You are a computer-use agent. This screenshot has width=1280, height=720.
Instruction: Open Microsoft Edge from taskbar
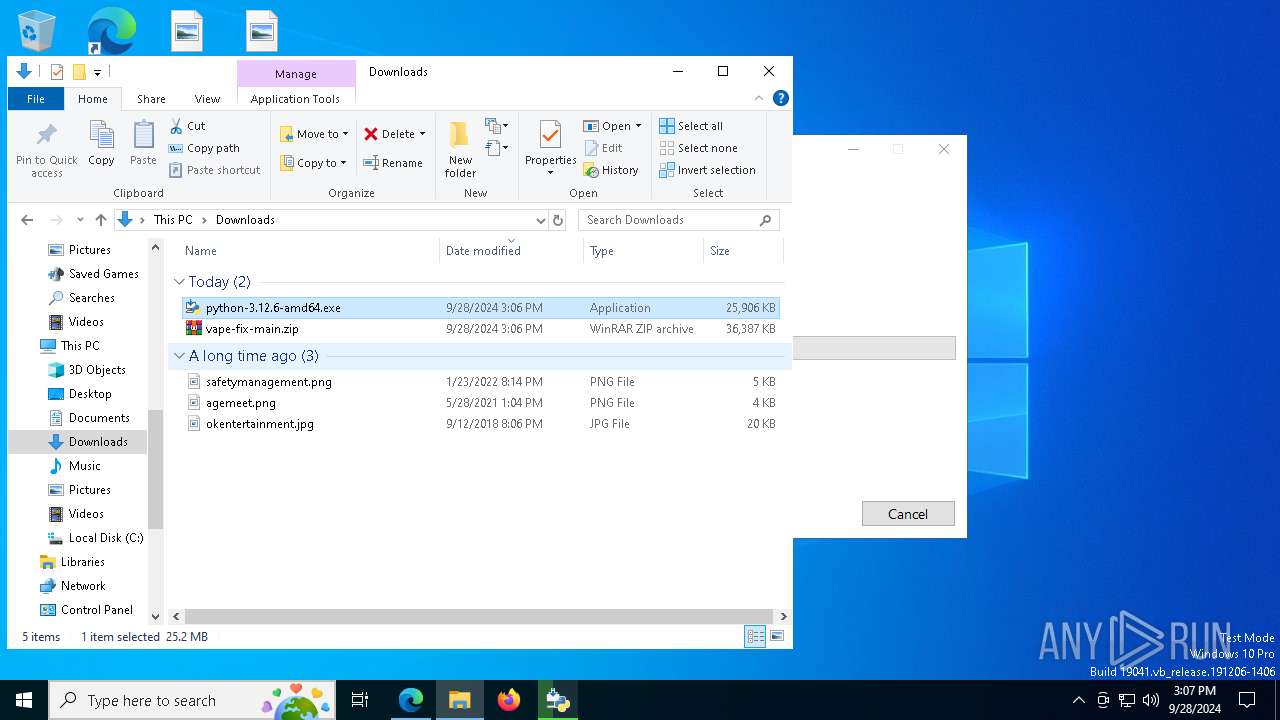point(411,700)
